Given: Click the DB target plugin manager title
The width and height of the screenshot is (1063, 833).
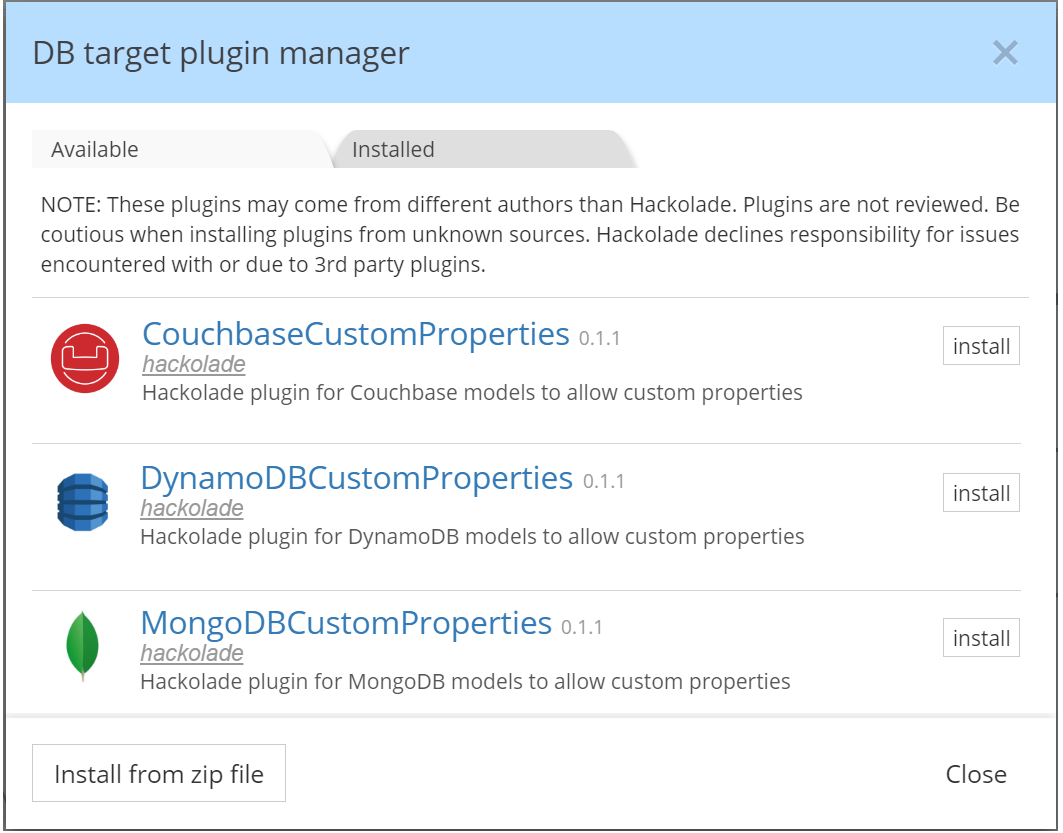Looking at the screenshot, I should coord(221,54).
